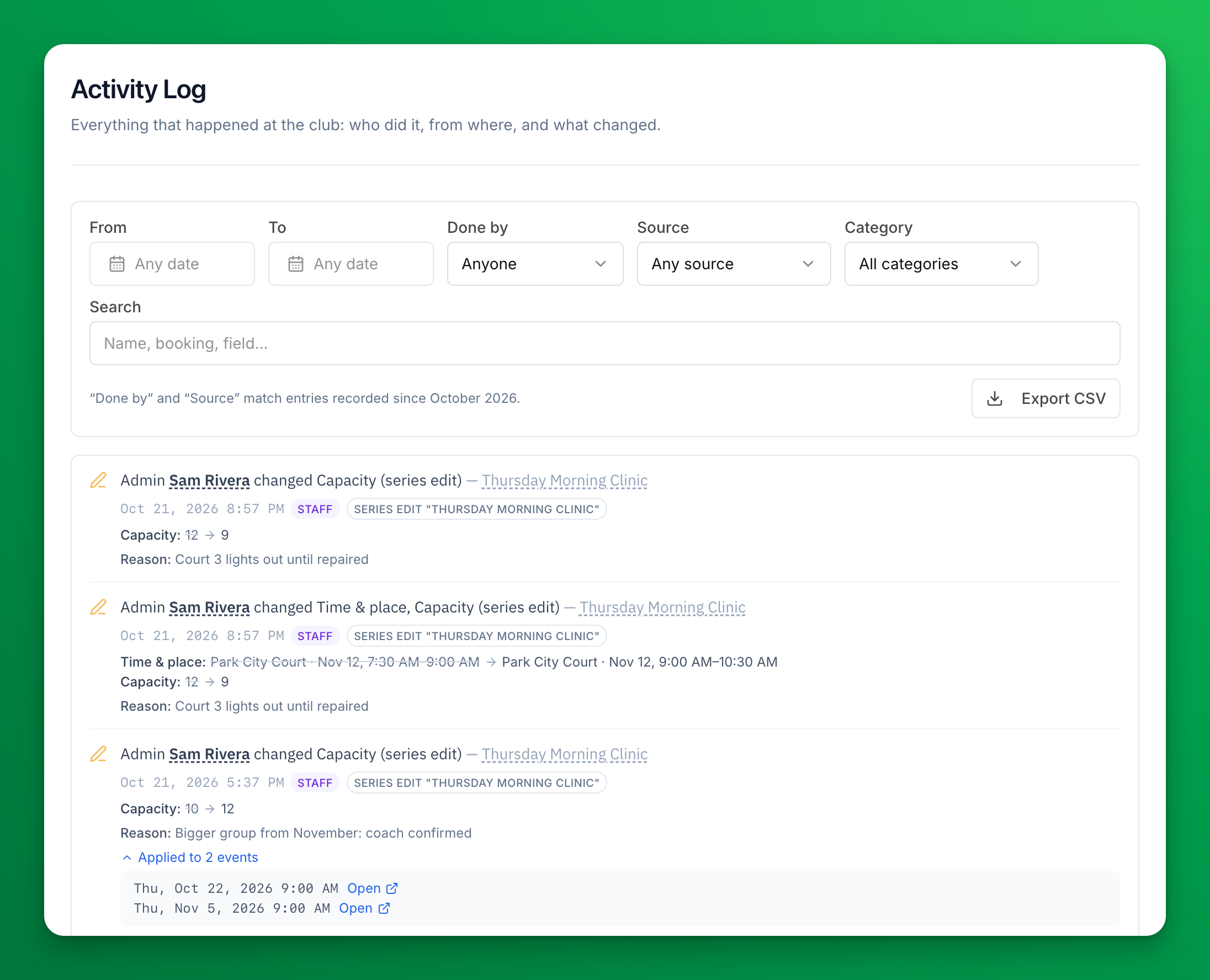
Task: Click STAFF badge on the 5:37 PM entry
Action: tap(315, 783)
